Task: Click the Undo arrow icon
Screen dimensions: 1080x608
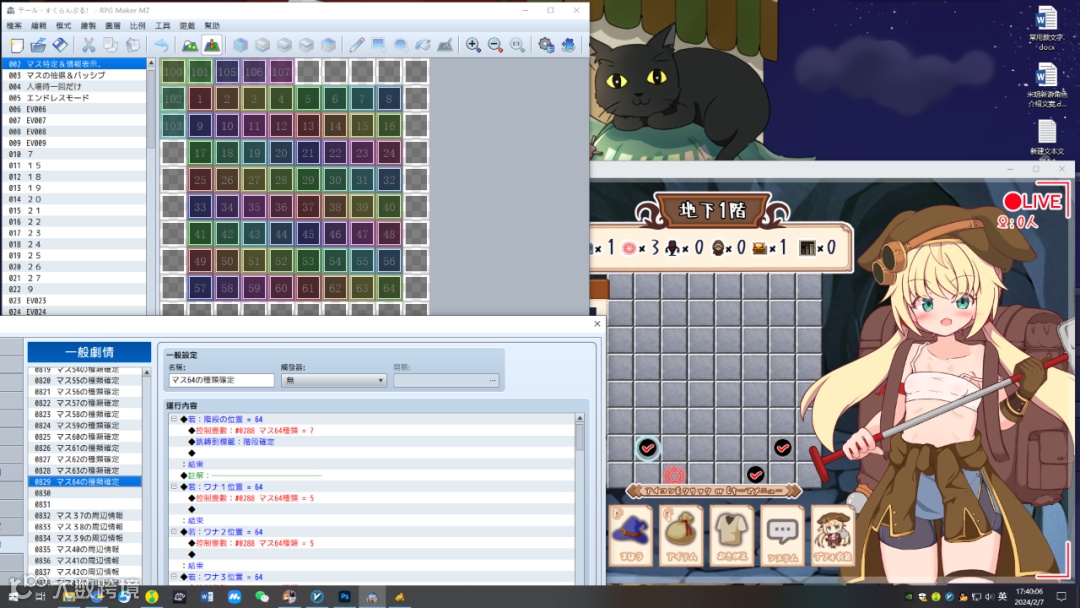Action: tap(160, 45)
